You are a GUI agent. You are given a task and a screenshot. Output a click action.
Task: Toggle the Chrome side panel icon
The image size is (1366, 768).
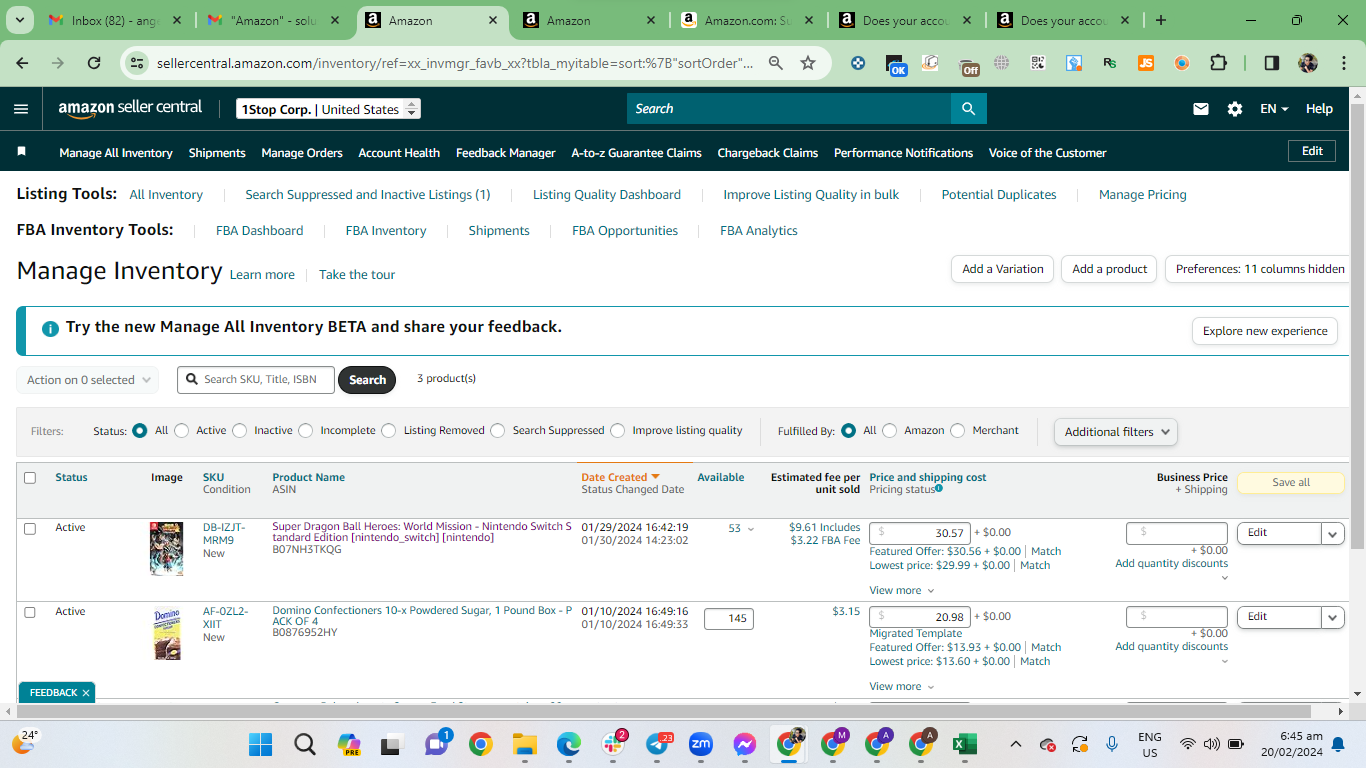pos(1271,63)
